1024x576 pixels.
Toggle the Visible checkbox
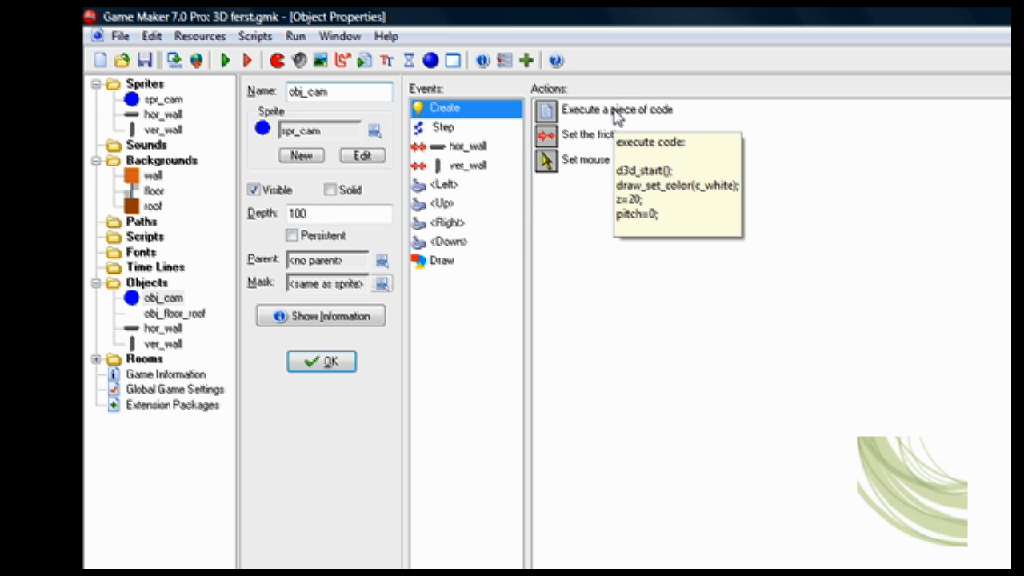pos(254,189)
